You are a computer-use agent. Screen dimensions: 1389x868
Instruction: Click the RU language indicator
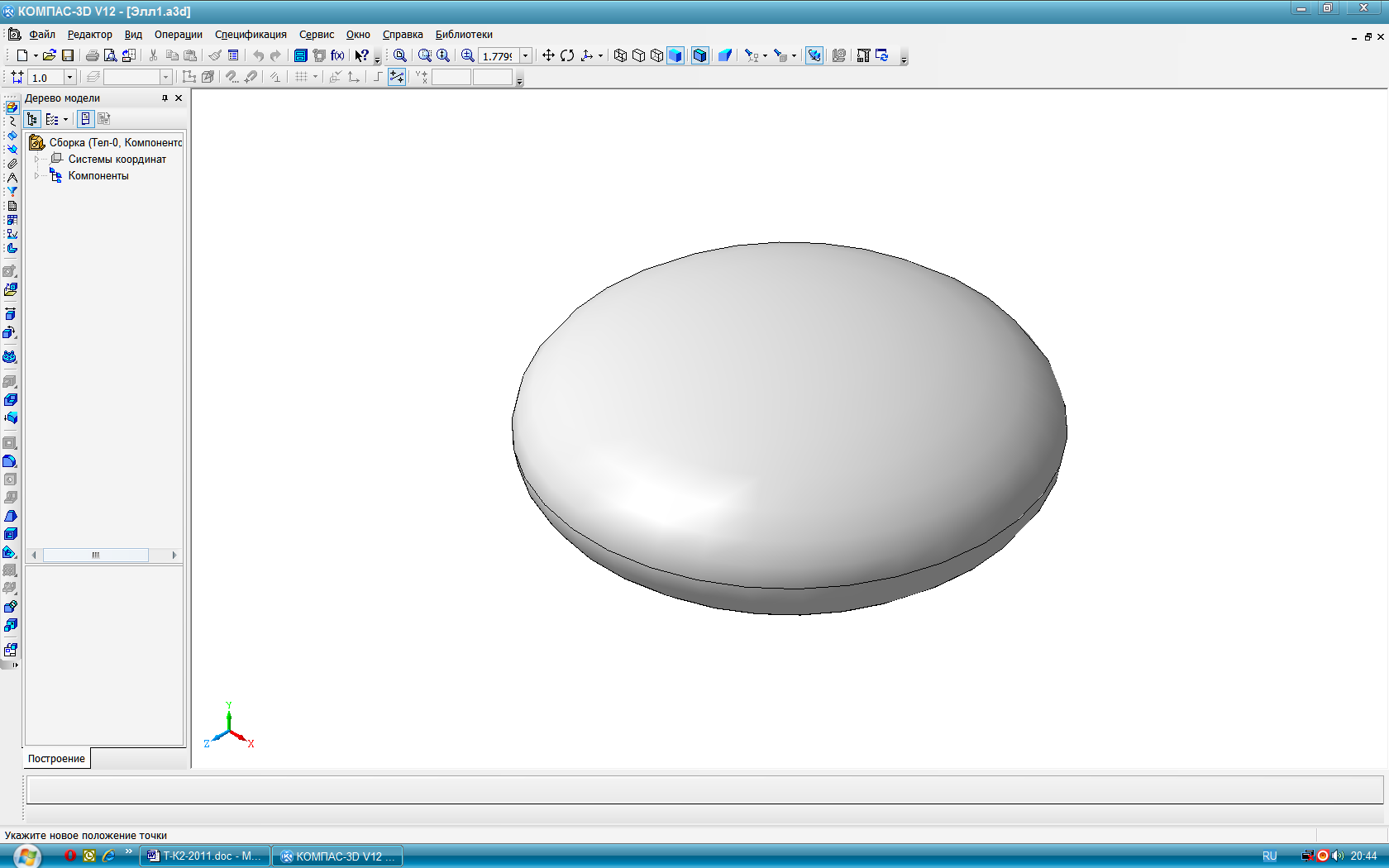point(1270,856)
